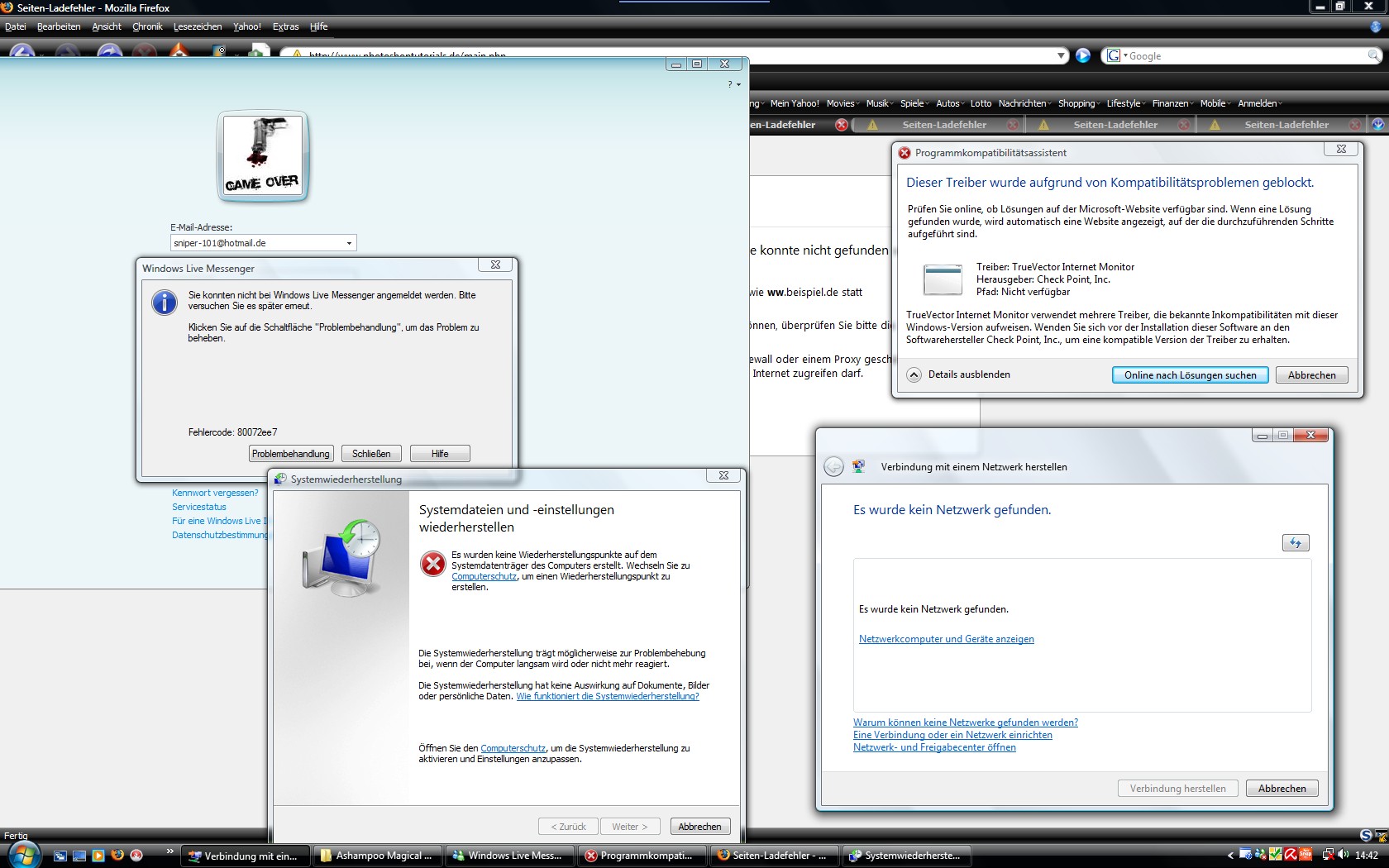
Task: Open the Nachrichten dropdown in Yahoo toolbar
Action: pyautogui.click(x=1025, y=103)
